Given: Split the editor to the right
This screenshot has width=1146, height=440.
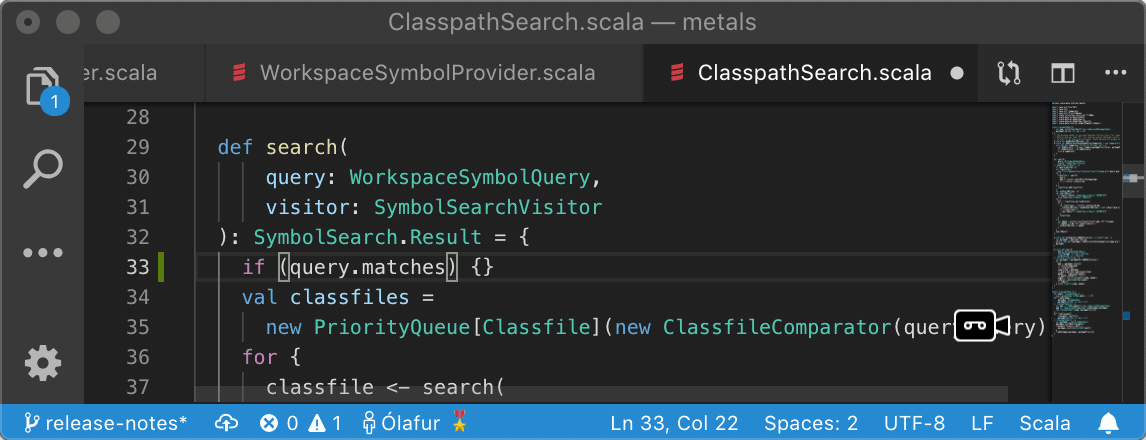Looking at the screenshot, I should click(1062, 73).
